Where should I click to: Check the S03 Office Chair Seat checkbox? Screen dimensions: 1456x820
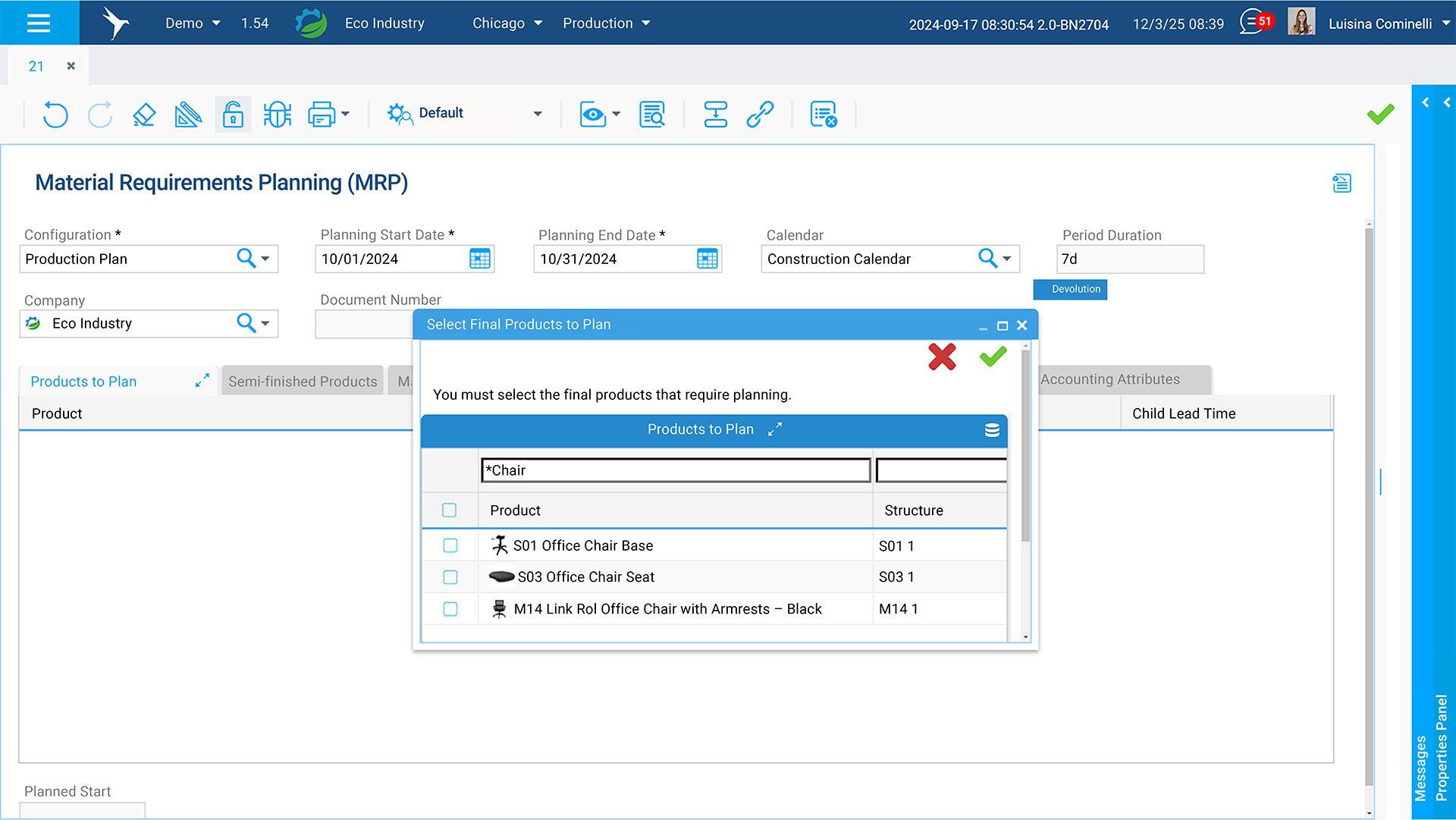point(450,577)
